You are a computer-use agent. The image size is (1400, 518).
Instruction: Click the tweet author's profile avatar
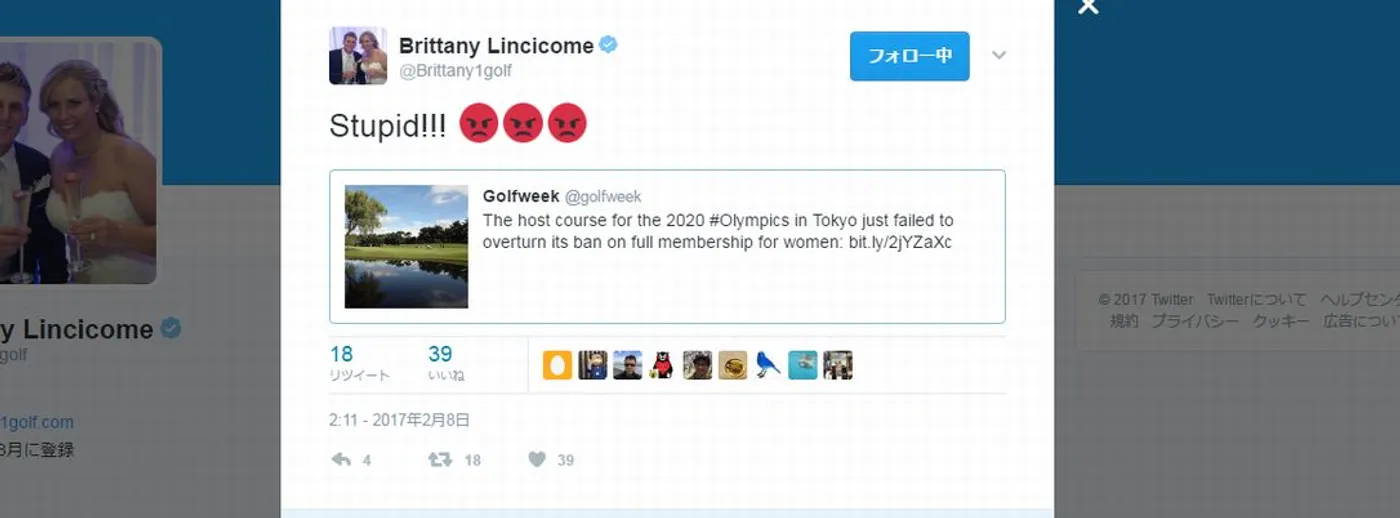point(358,56)
